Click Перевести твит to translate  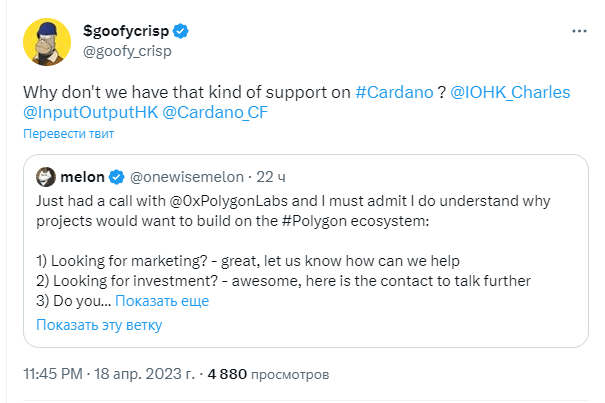tap(68, 134)
